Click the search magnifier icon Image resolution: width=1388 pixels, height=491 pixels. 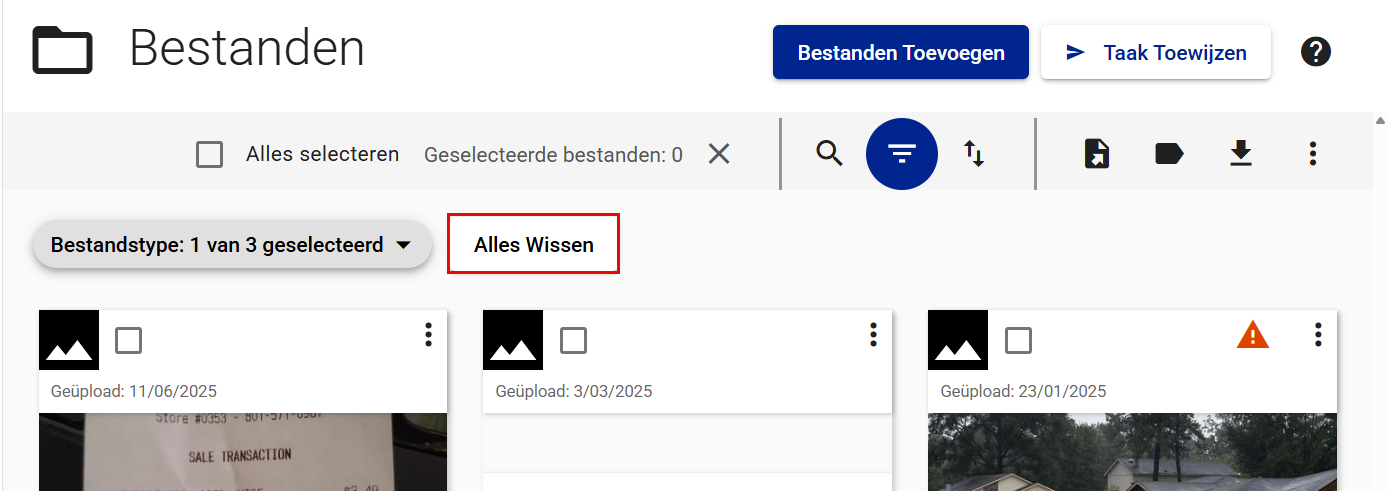click(829, 154)
